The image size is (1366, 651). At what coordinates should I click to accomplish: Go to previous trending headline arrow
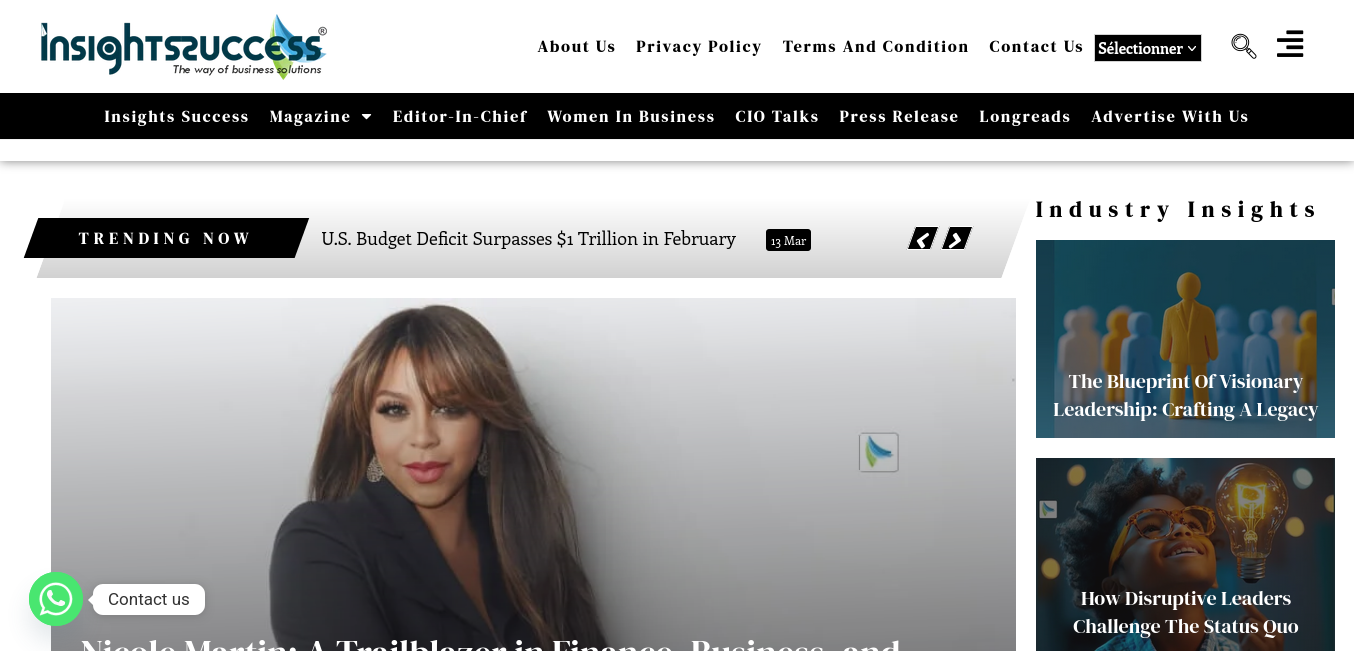[923, 238]
